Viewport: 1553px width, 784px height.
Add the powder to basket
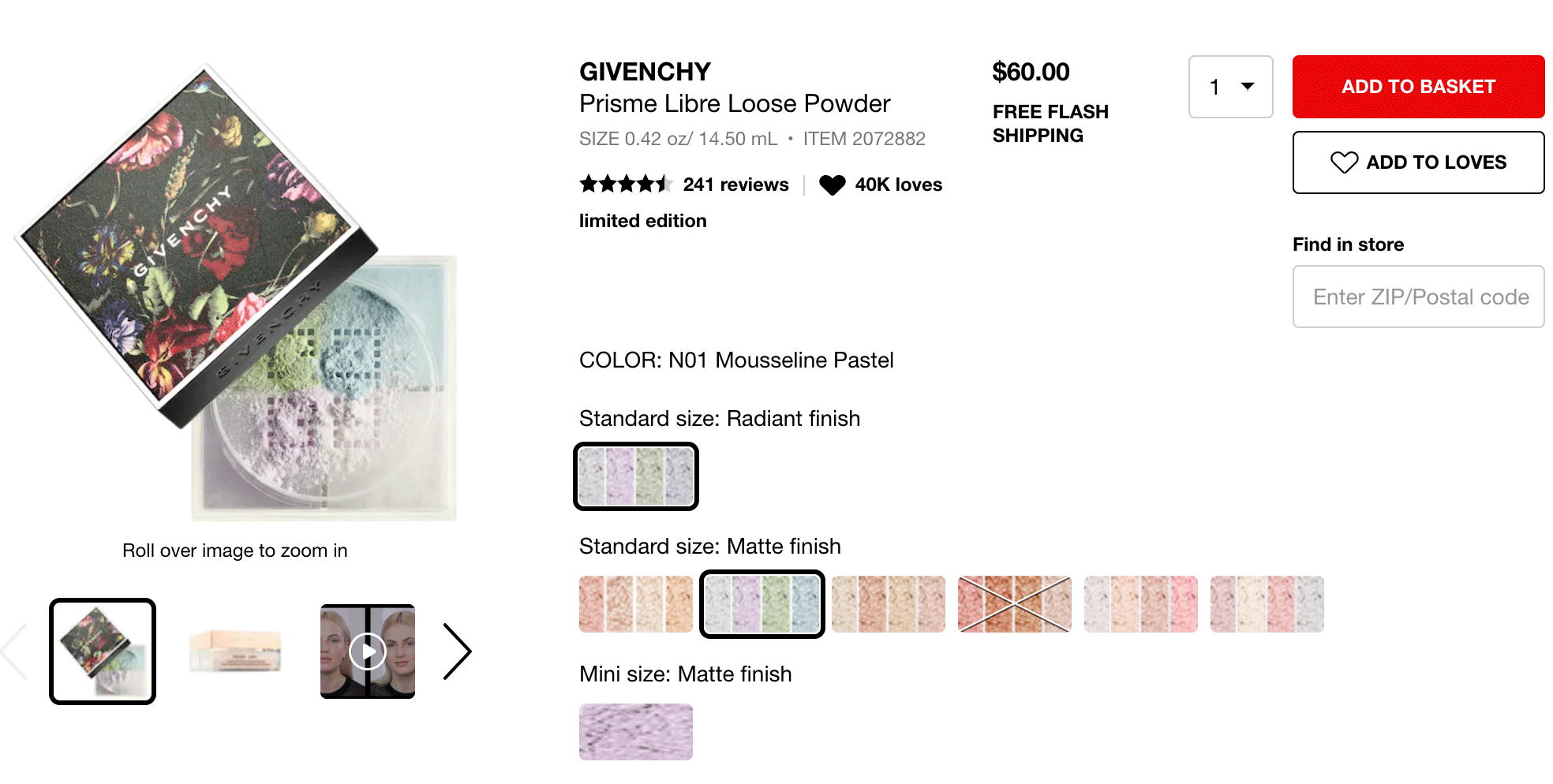[x=1418, y=87]
